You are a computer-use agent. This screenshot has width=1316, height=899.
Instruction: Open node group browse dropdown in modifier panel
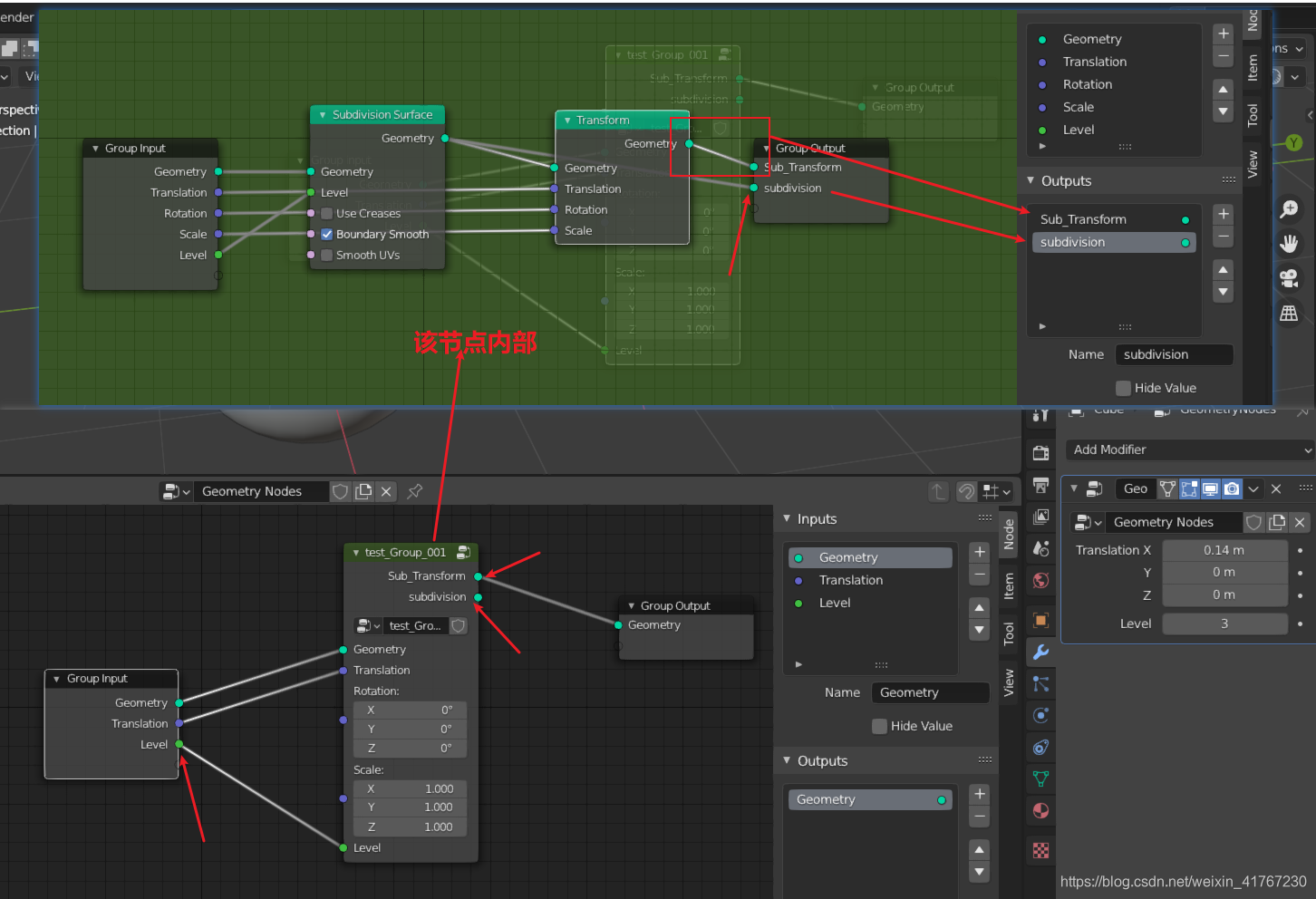[1088, 522]
